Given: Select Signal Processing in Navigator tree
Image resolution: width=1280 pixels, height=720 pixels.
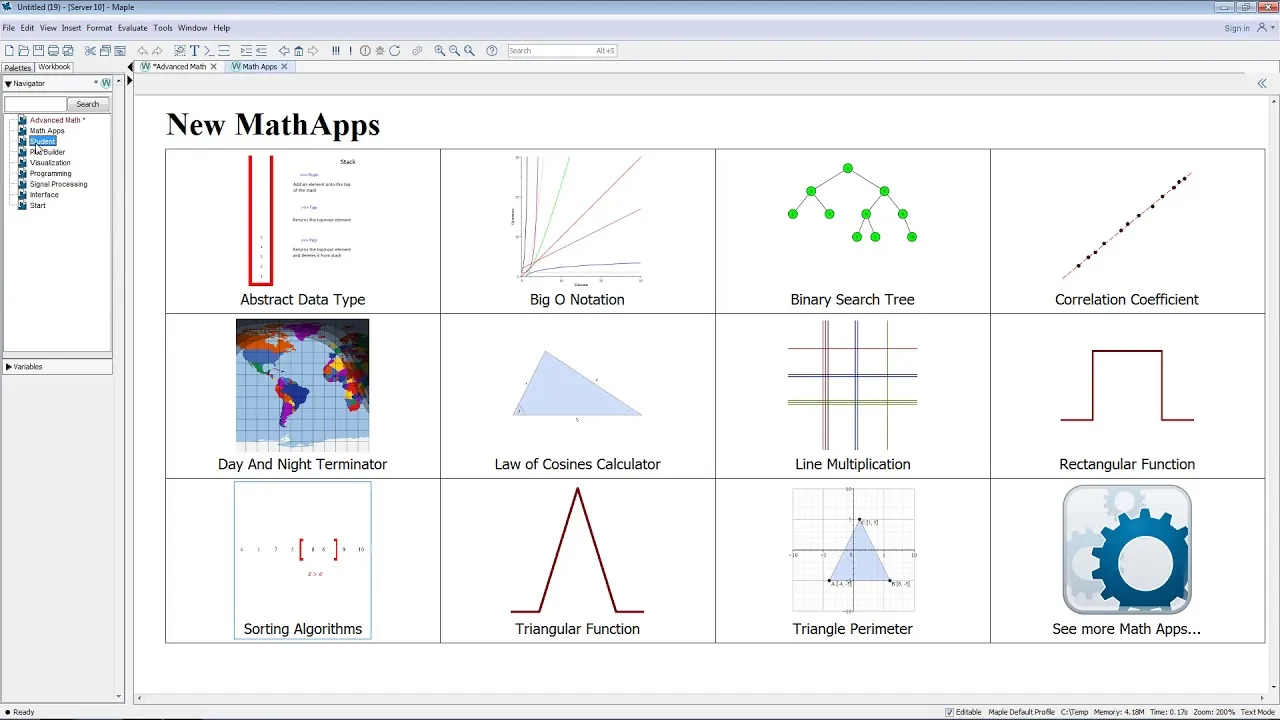Looking at the screenshot, I should pyautogui.click(x=58, y=184).
